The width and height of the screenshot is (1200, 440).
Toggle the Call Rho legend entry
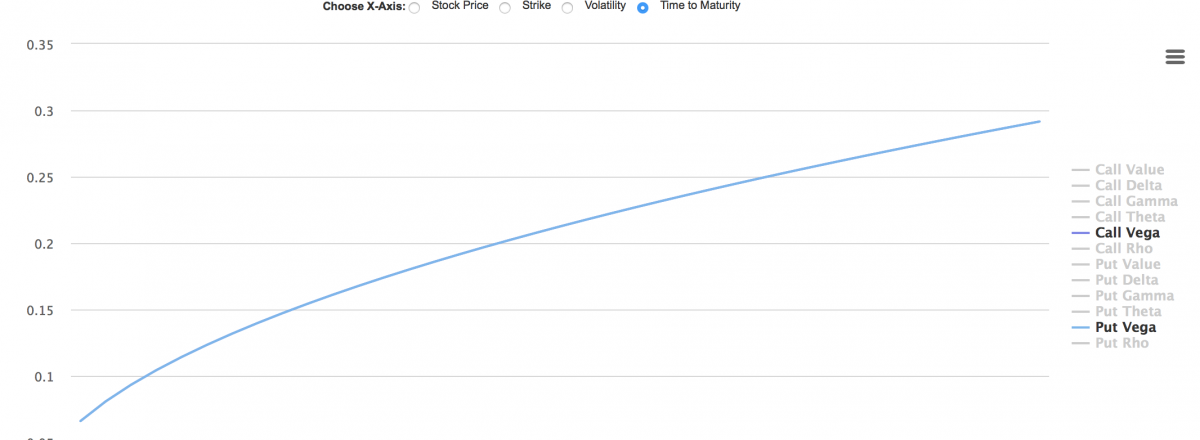click(x=1124, y=248)
